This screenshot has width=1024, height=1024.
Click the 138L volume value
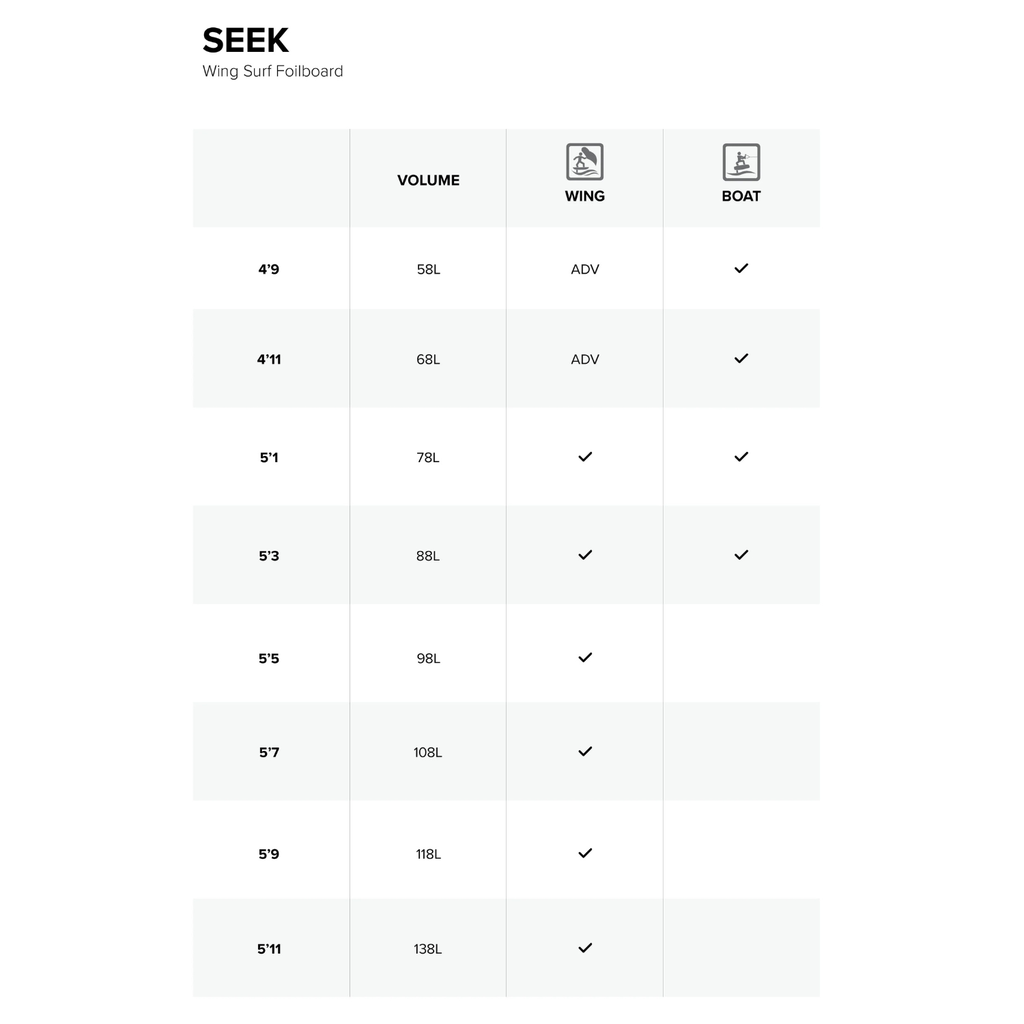428,949
